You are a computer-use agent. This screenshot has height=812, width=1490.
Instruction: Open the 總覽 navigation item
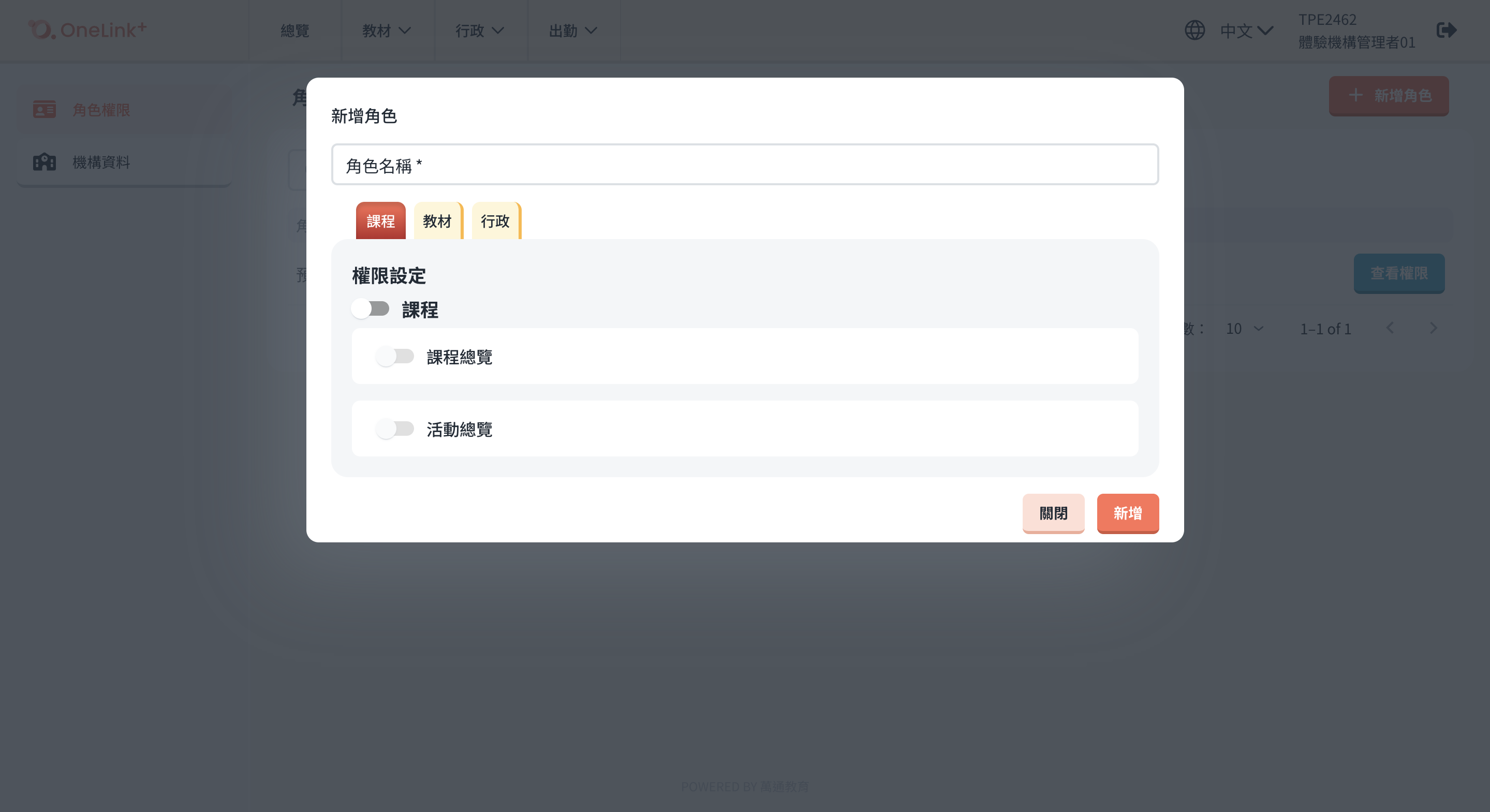tap(295, 31)
